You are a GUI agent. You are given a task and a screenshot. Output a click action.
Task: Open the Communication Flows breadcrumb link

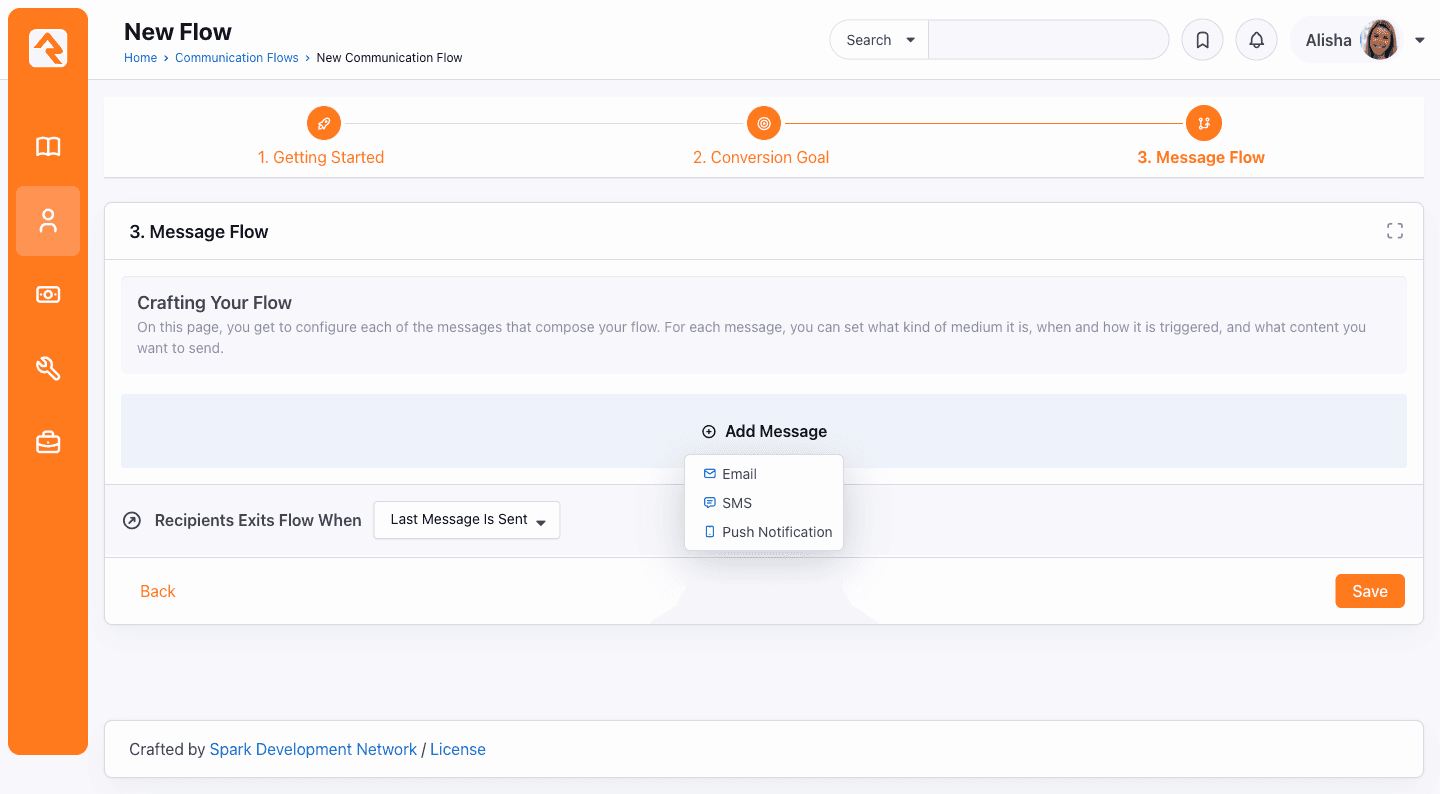point(236,57)
